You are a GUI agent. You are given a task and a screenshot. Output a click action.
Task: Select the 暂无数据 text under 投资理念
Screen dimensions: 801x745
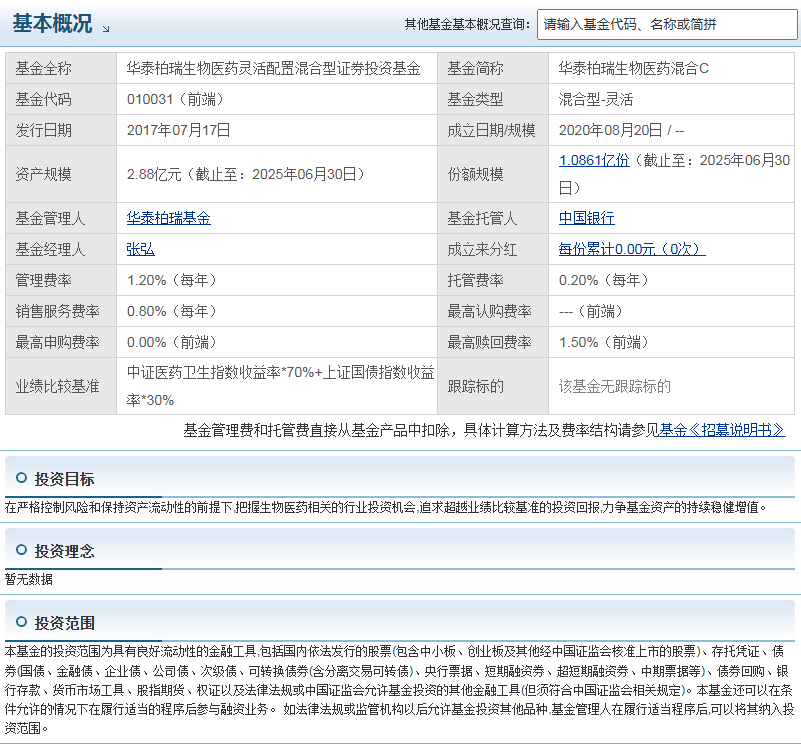tap(29, 579)
